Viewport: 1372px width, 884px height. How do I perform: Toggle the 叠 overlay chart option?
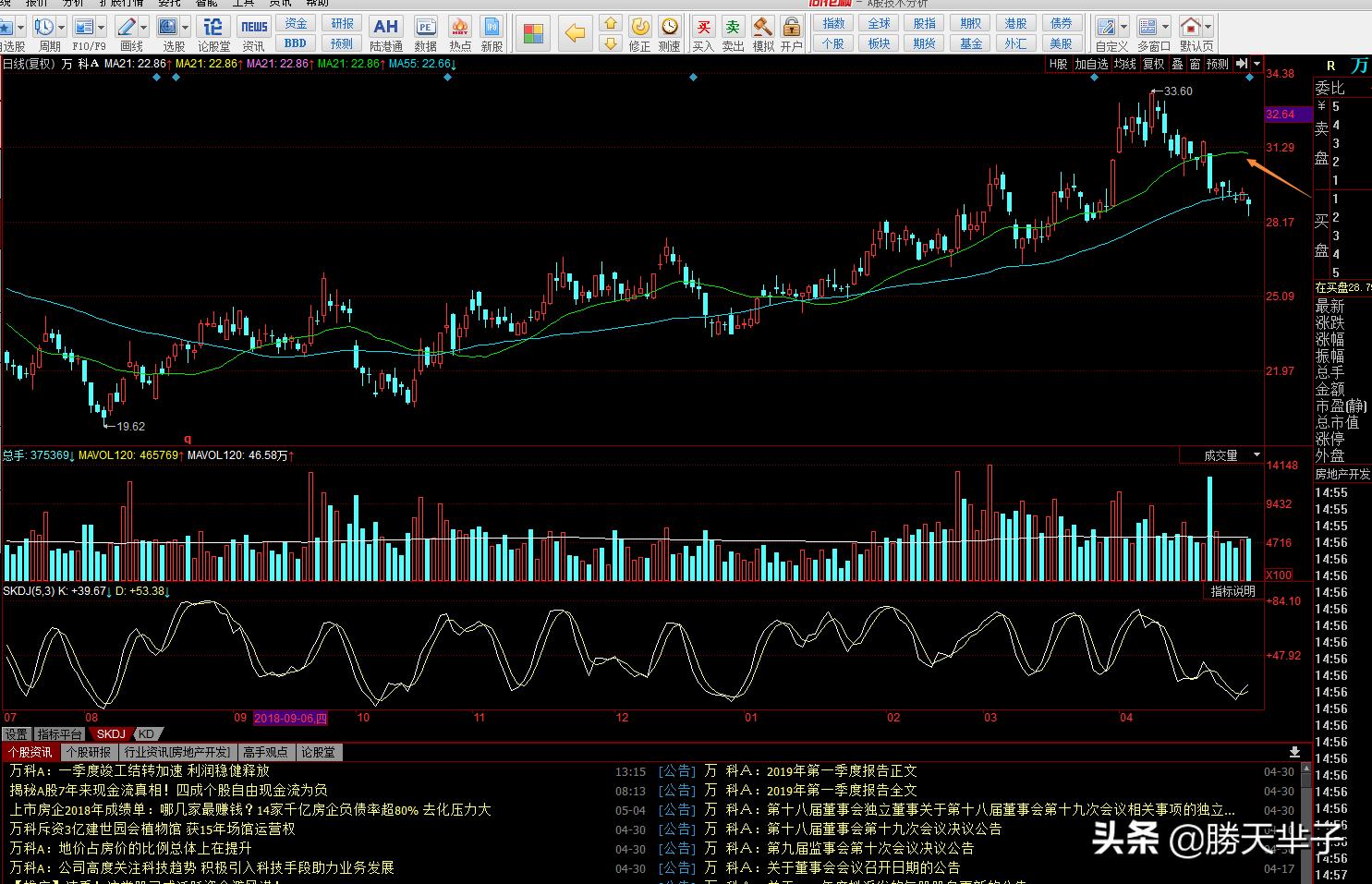point(1177,64)
